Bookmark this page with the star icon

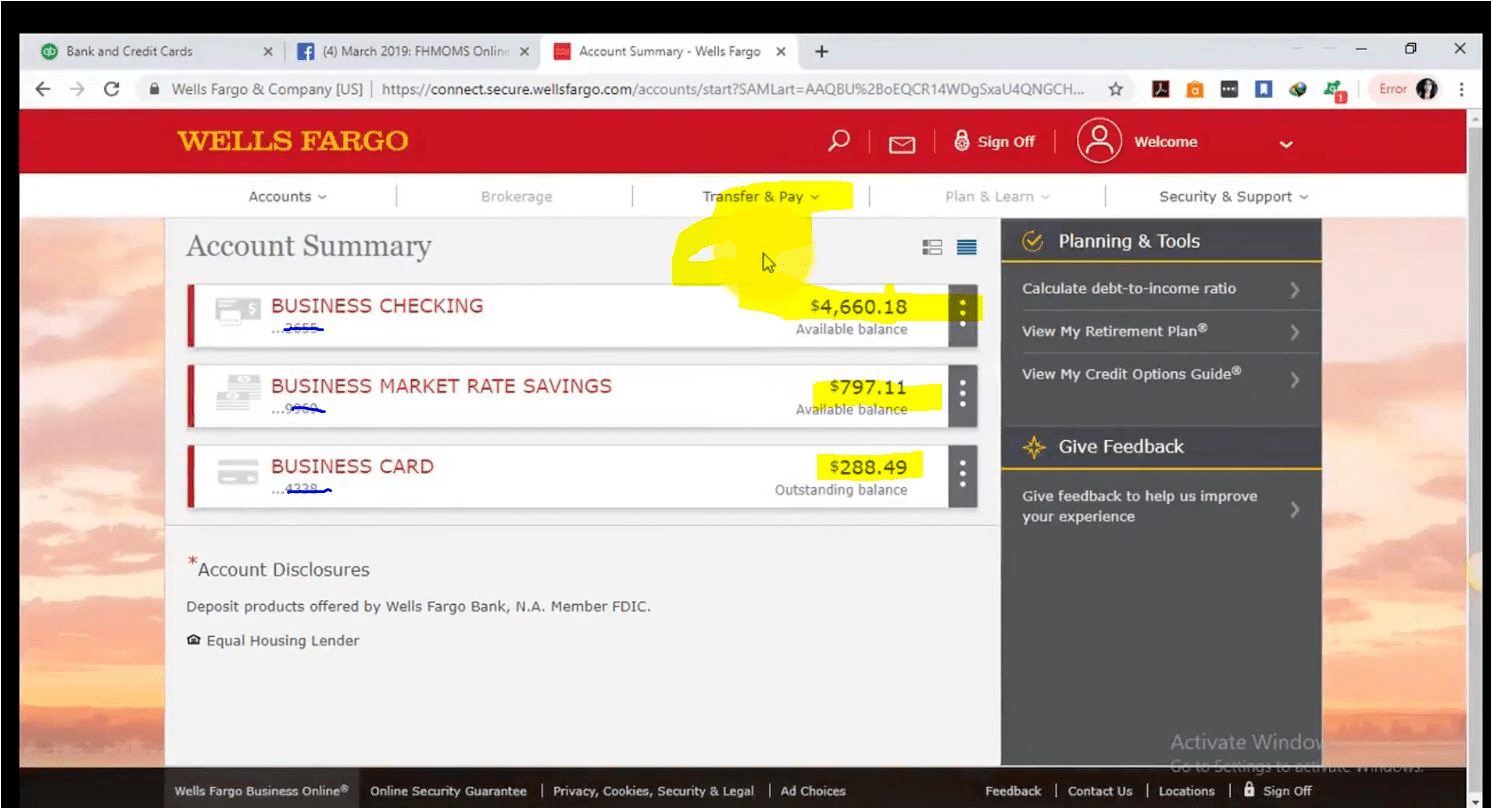pyautogui.click(x=1115, y=89)
